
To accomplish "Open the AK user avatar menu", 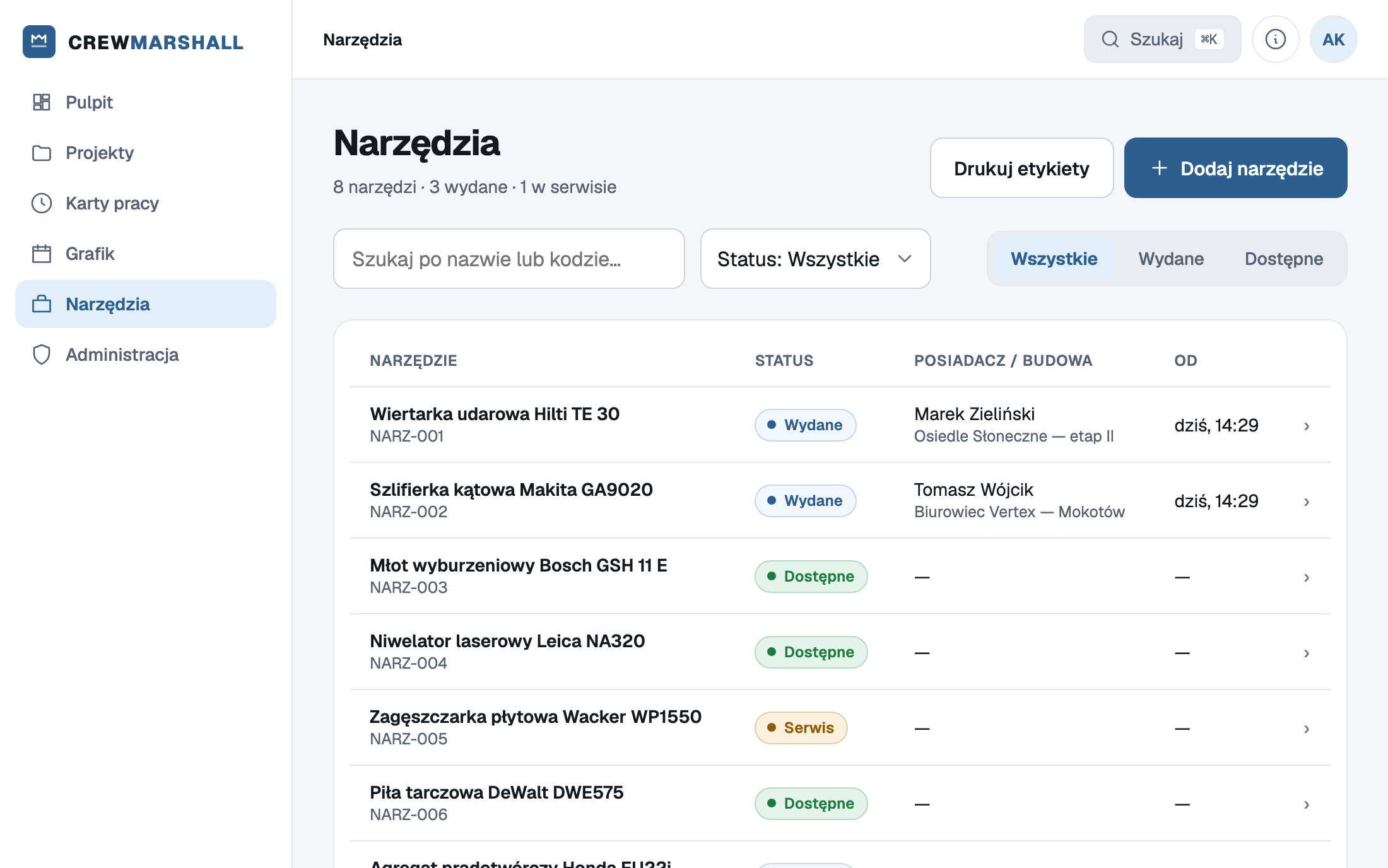I will click(1333, 39).
